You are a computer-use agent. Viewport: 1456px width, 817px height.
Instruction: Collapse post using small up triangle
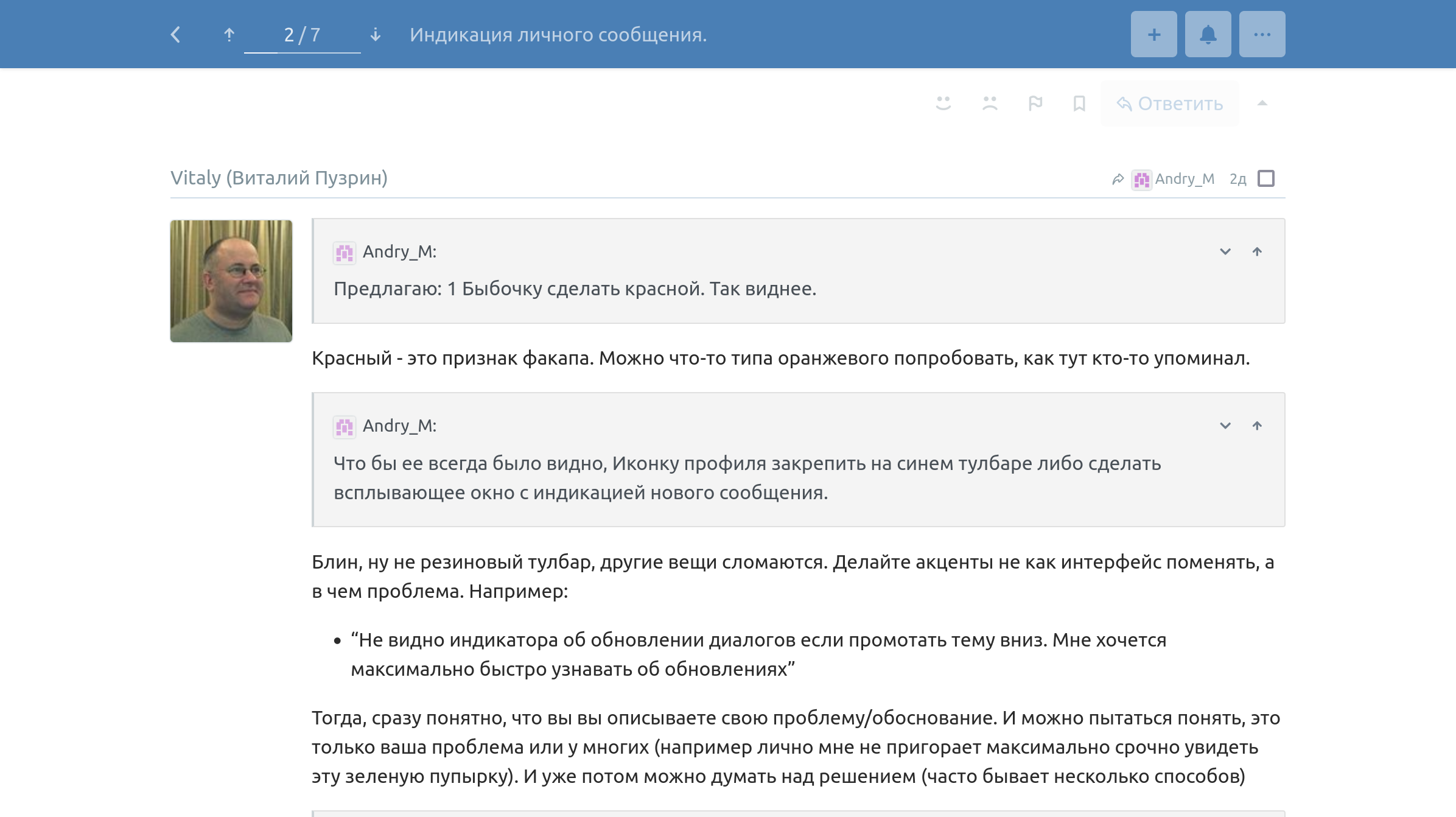point(1262,103)
